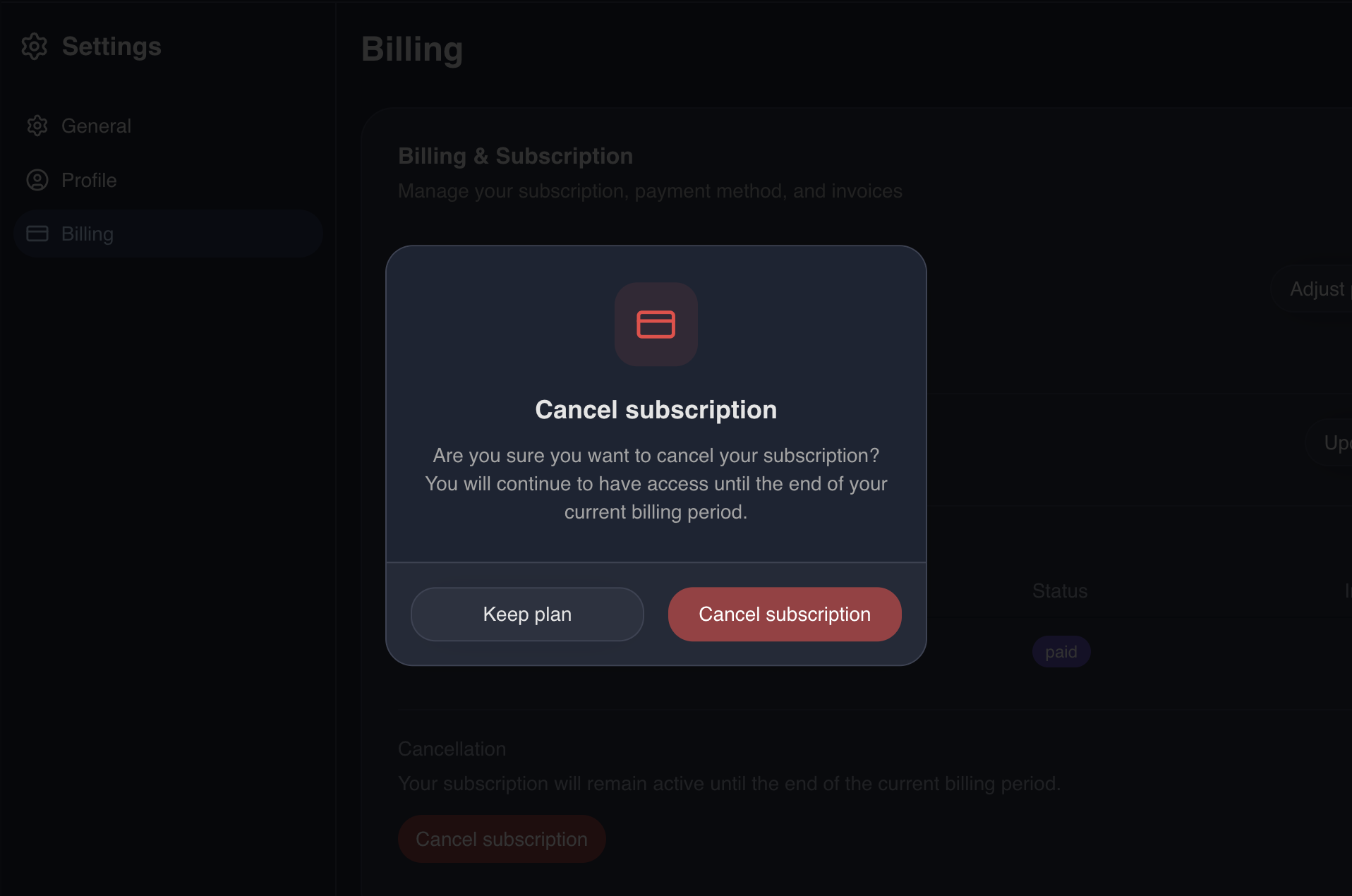Open the Profile settings section

pyautogui.click(x=88, y=180)
